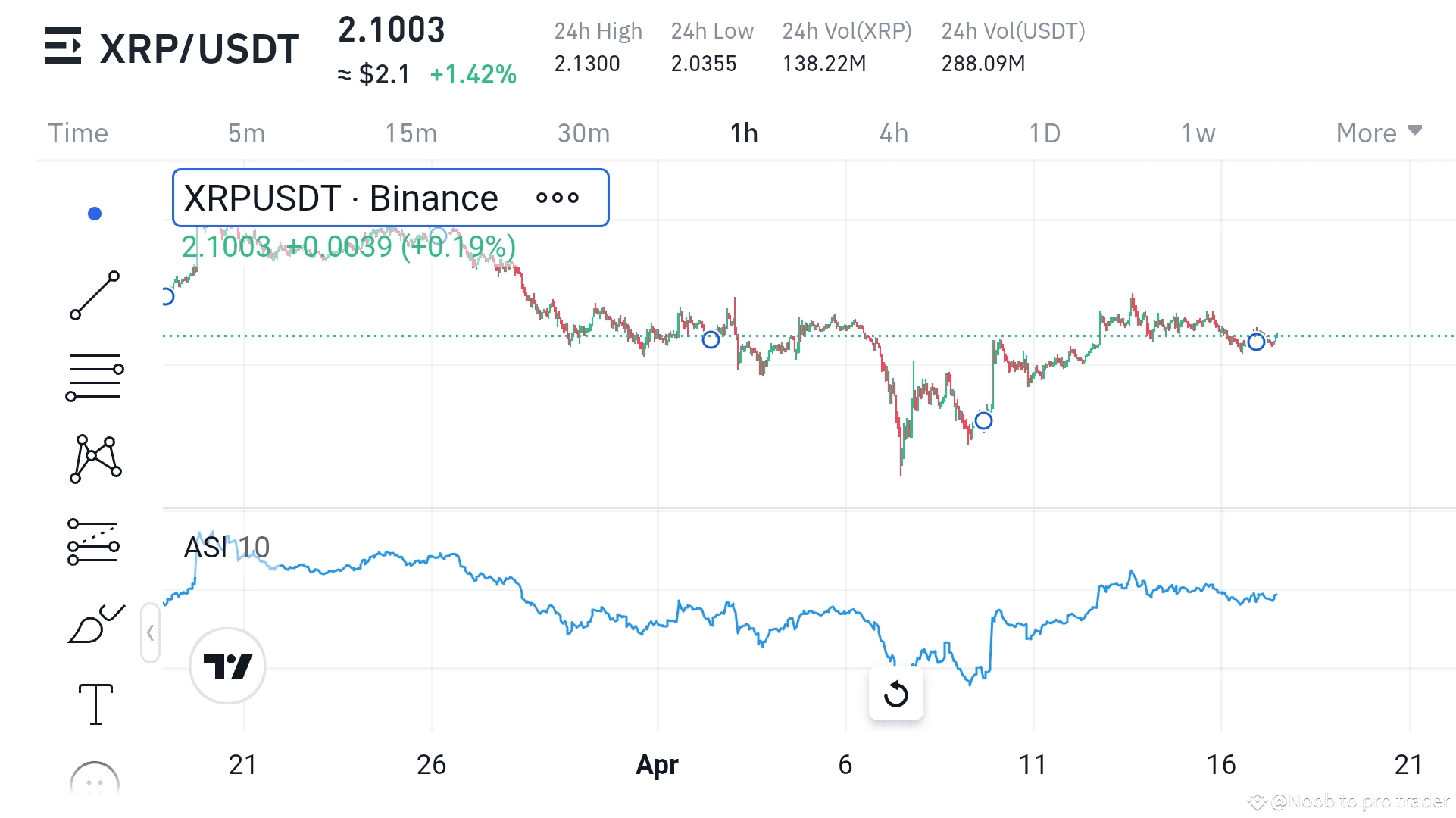Open the Fibonacci retracement tool
This screenshot has width=1456, height=818.
(95, 376)
